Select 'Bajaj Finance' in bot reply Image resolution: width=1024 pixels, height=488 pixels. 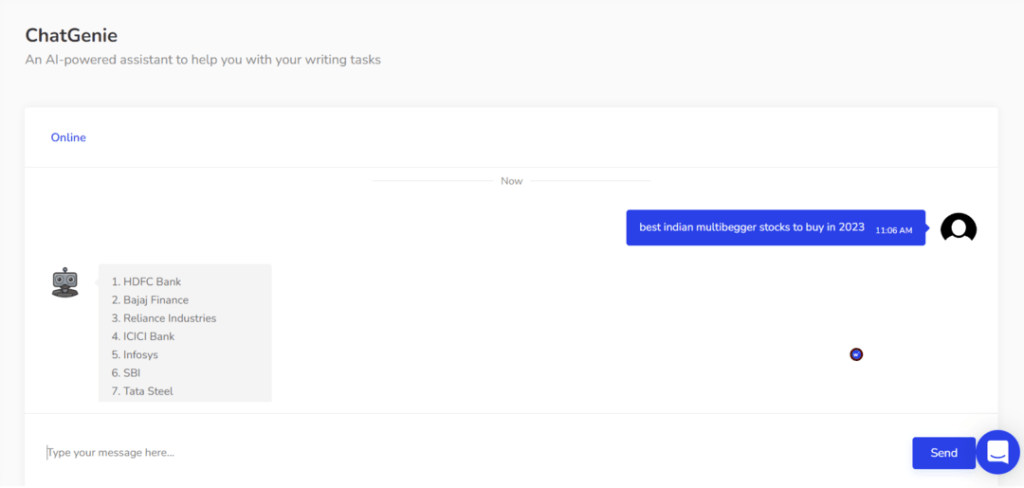[155, 300]
